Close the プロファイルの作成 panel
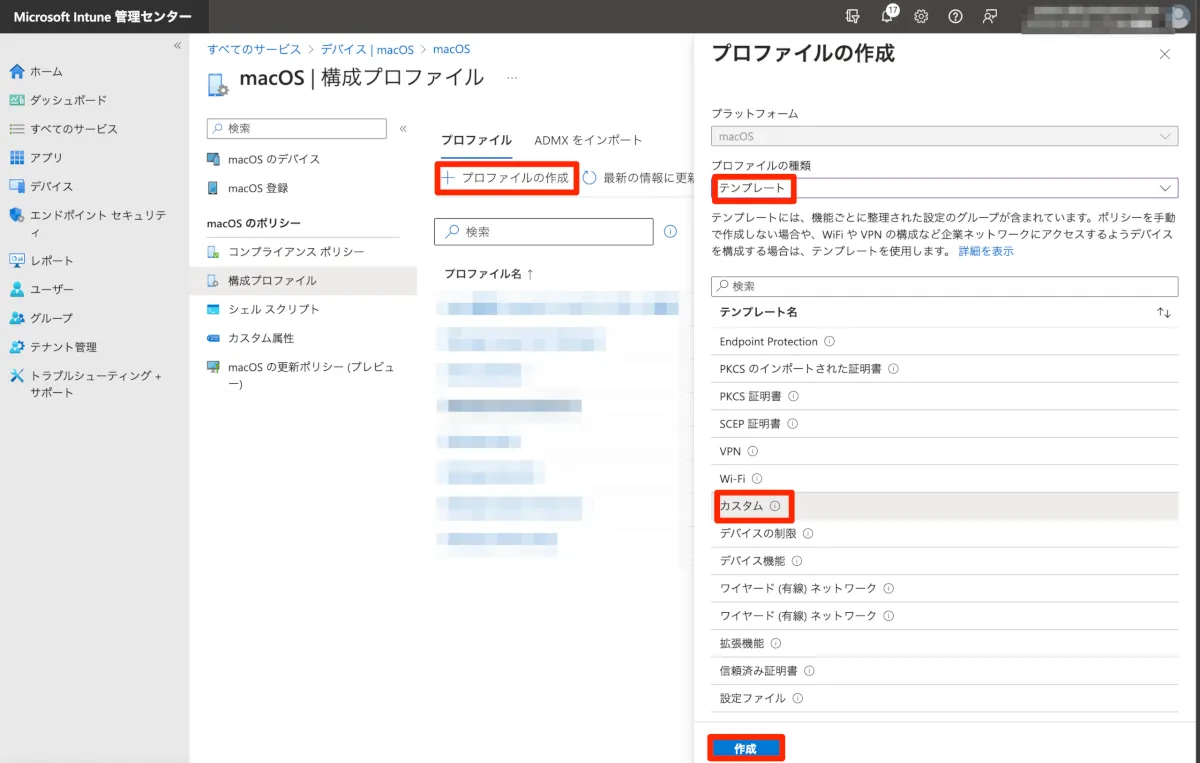This screenshot has width=1200, height=763. coord(1164,54)
